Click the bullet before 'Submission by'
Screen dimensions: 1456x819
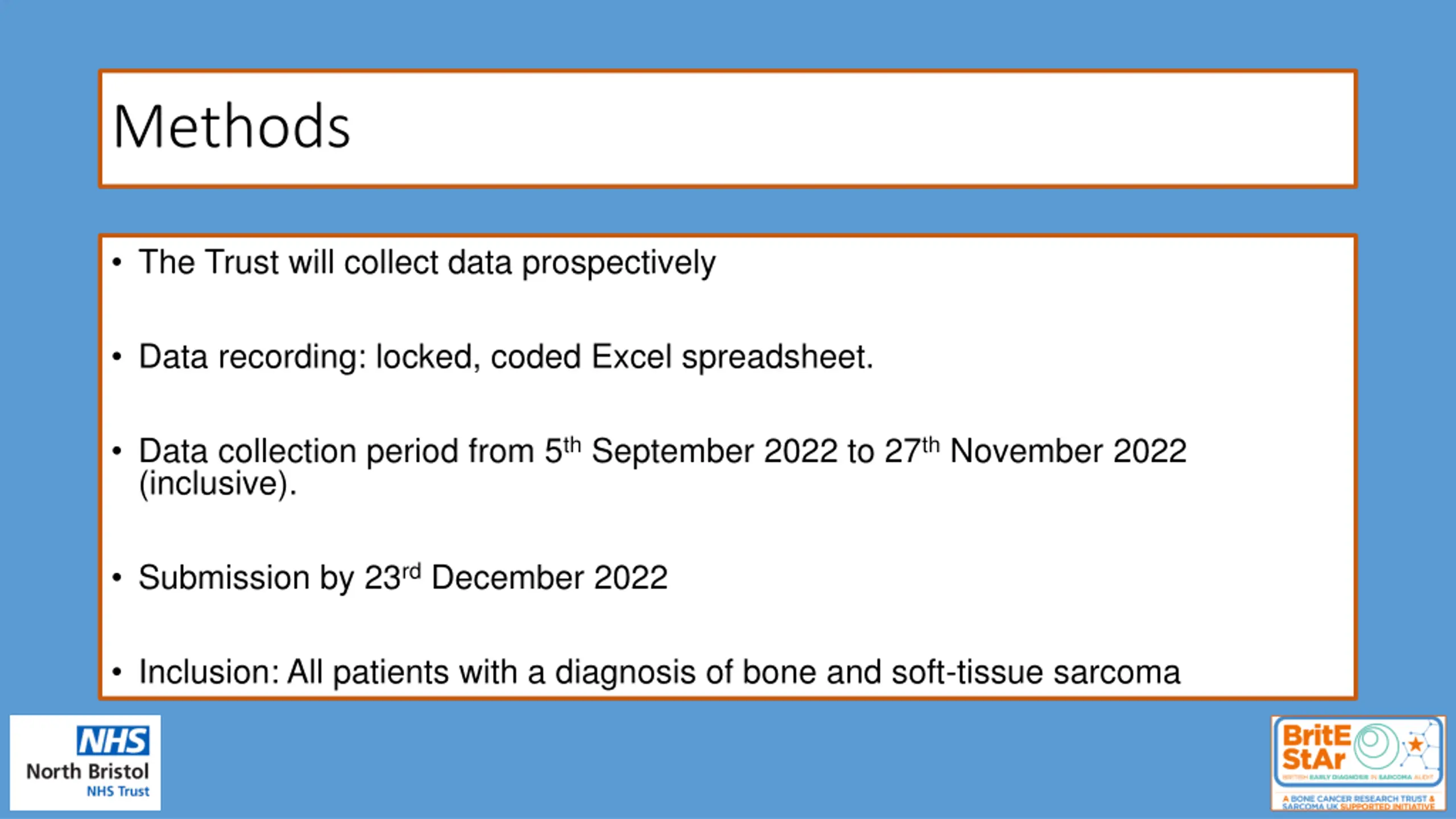117,578
